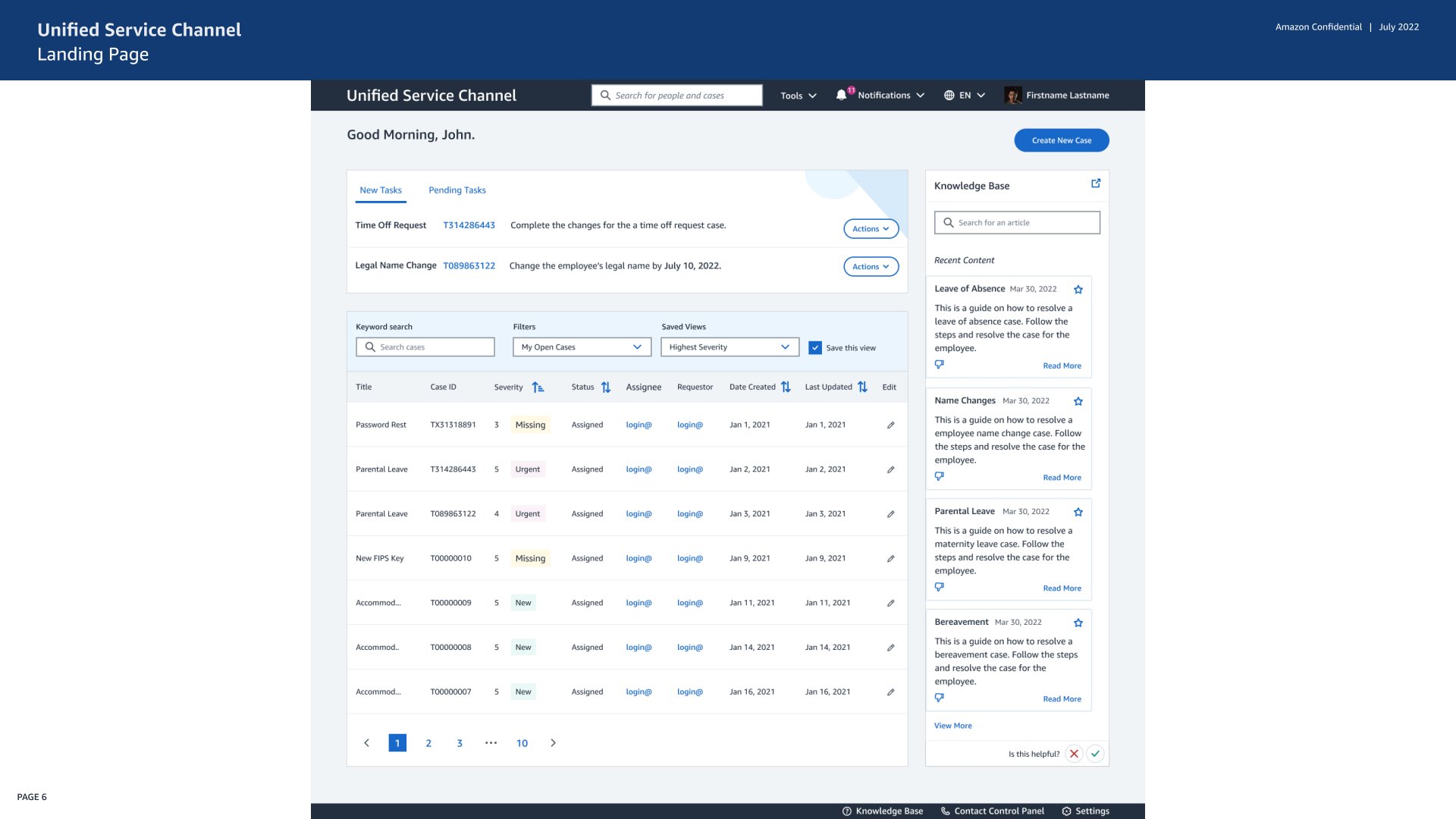Click the Create New Case button
The height and width of the screenshot is (819, 1456).
(x=1061, y=140)
